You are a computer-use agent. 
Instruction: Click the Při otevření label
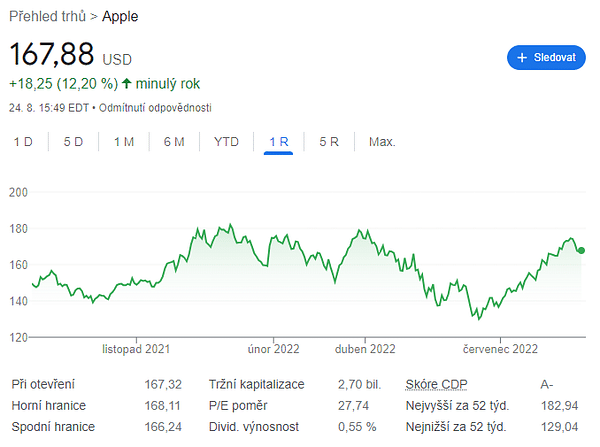pos(43,384)
